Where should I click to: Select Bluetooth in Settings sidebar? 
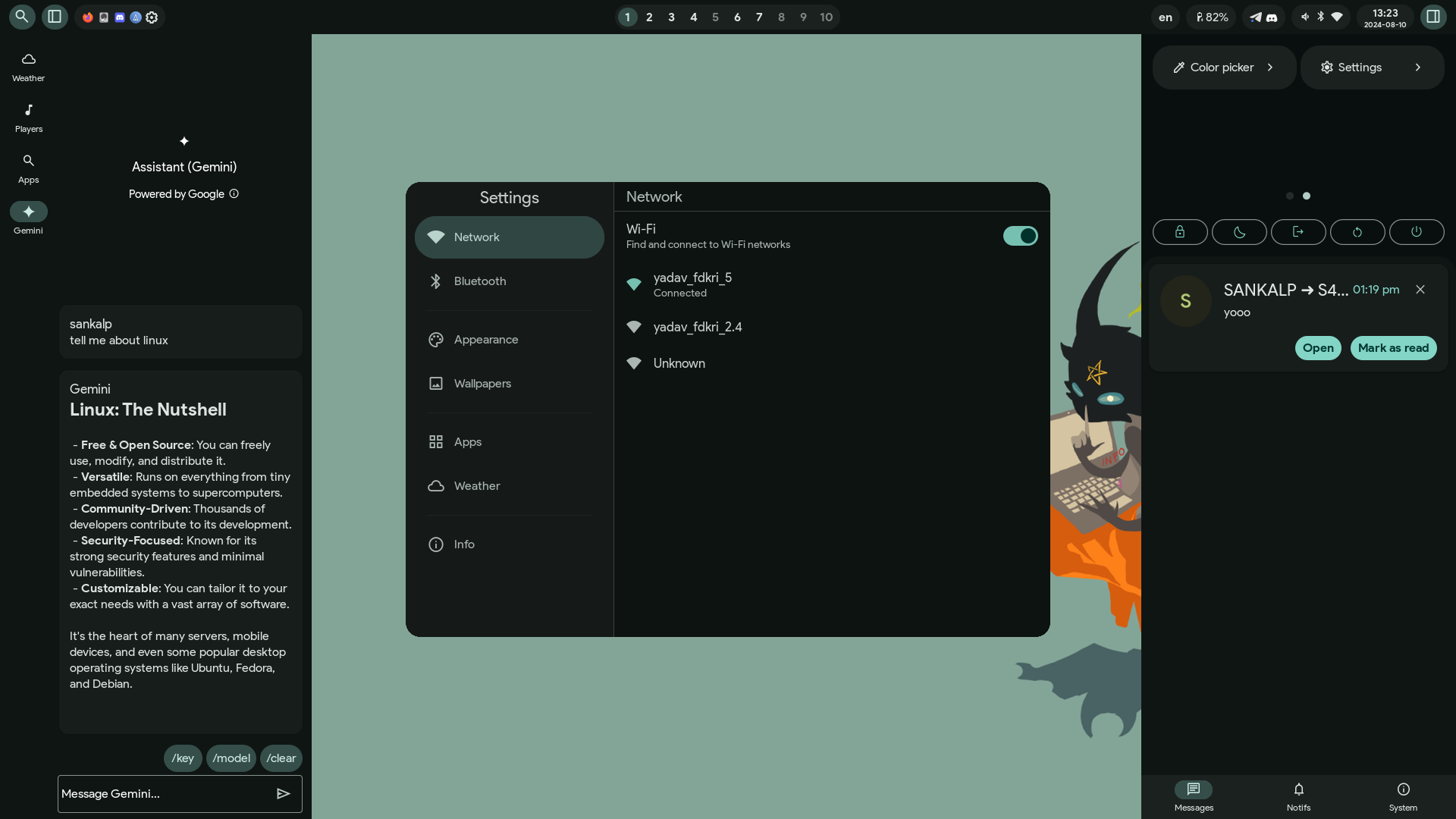tap(510, 281)
